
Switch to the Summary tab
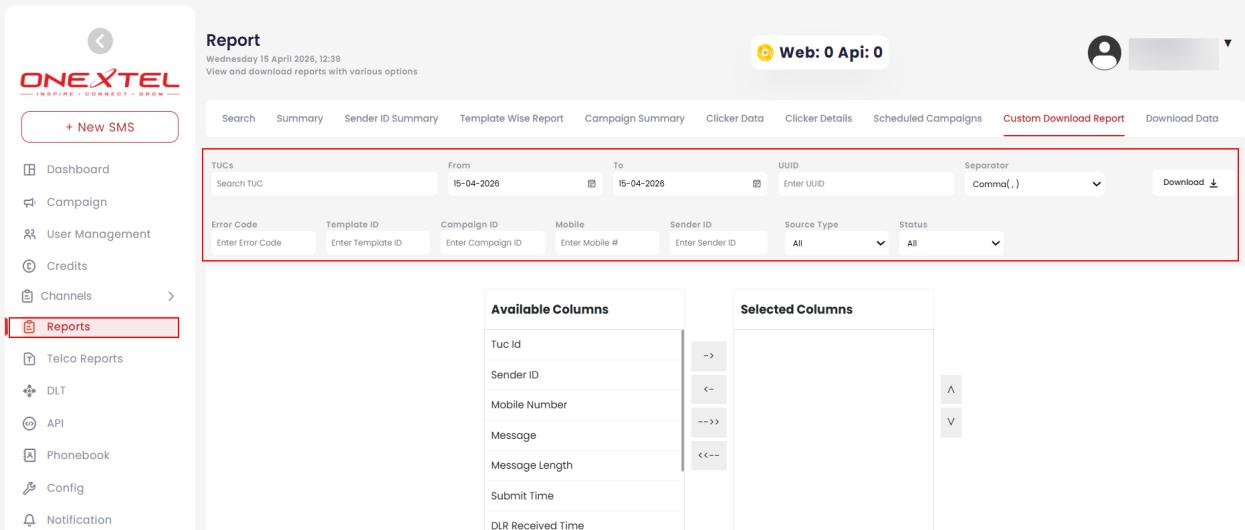298,118
